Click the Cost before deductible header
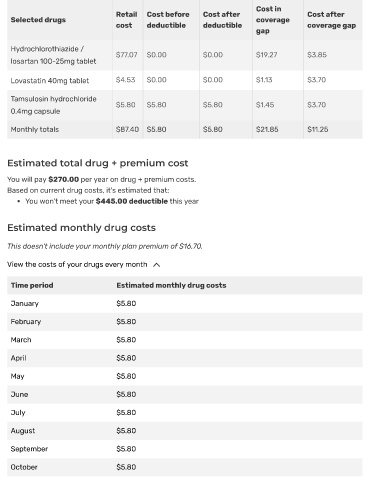370x480 pixels. [x=168, y=20]
